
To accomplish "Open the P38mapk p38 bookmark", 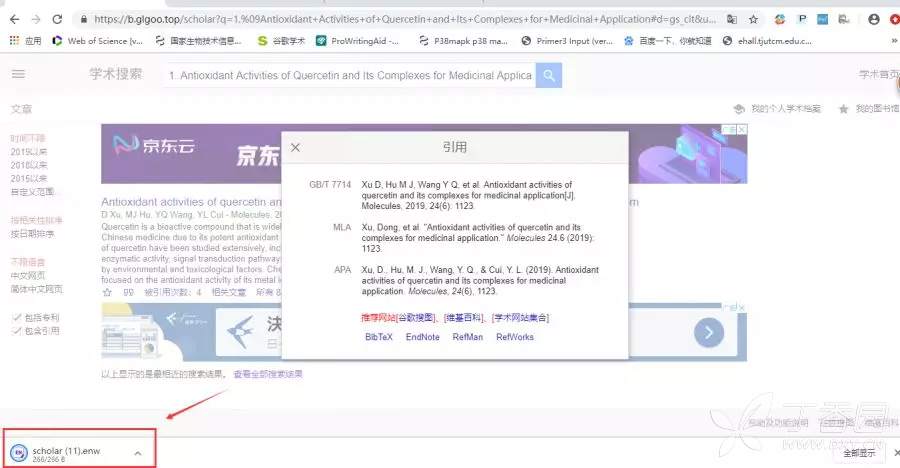I will pos(463,41).
